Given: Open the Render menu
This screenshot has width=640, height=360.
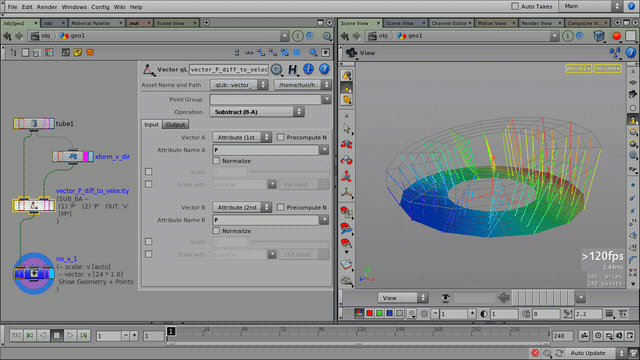Looking at the screenshot, I should [47, 7].
